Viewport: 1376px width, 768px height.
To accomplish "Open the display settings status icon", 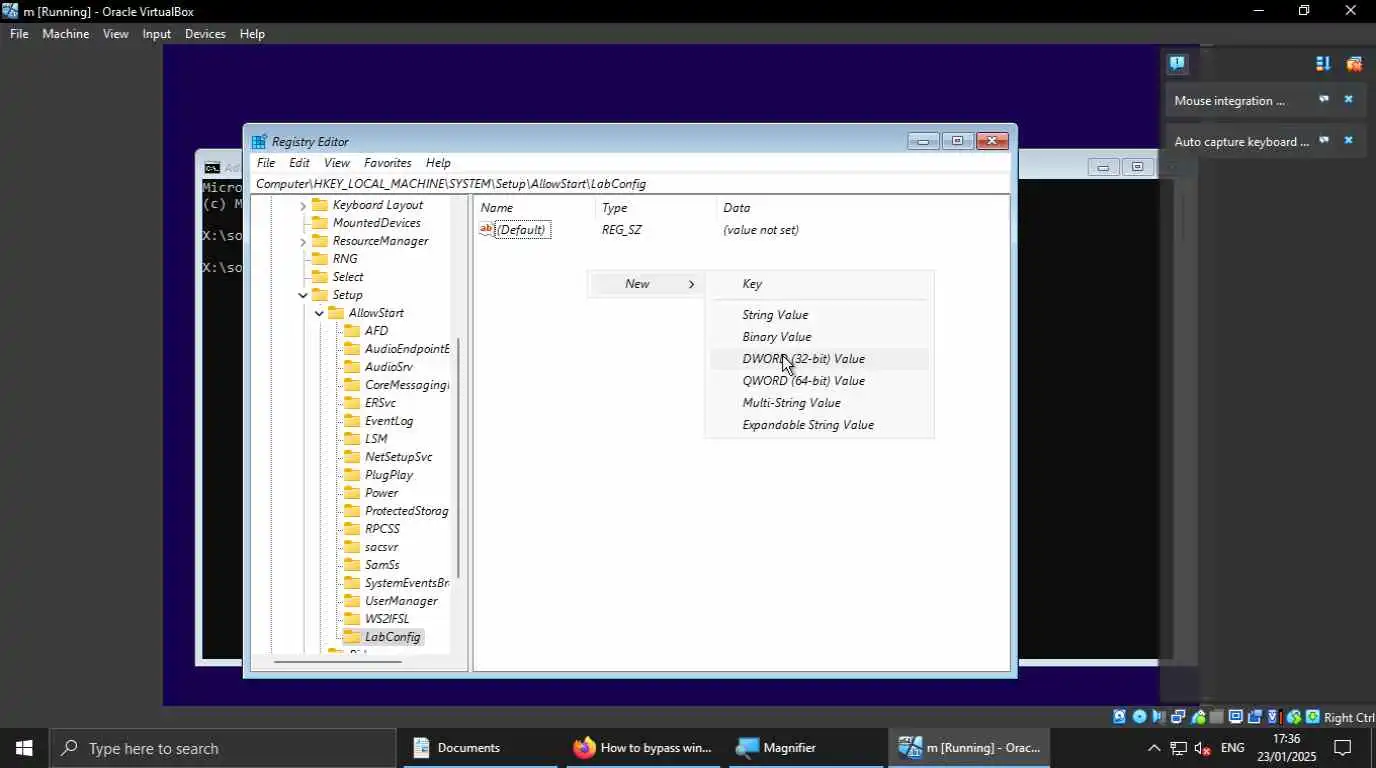I will click(1235, 717).
